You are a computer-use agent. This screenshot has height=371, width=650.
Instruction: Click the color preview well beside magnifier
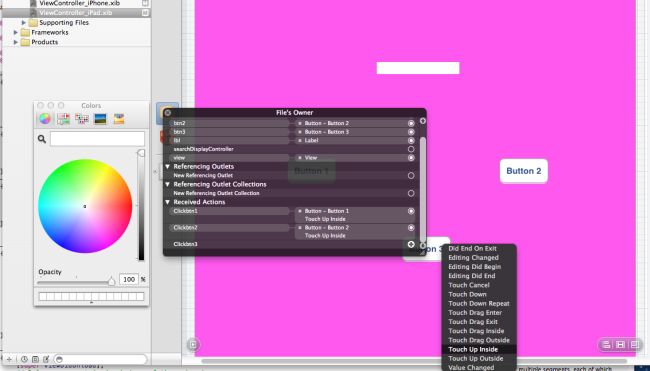coord(97,139)
